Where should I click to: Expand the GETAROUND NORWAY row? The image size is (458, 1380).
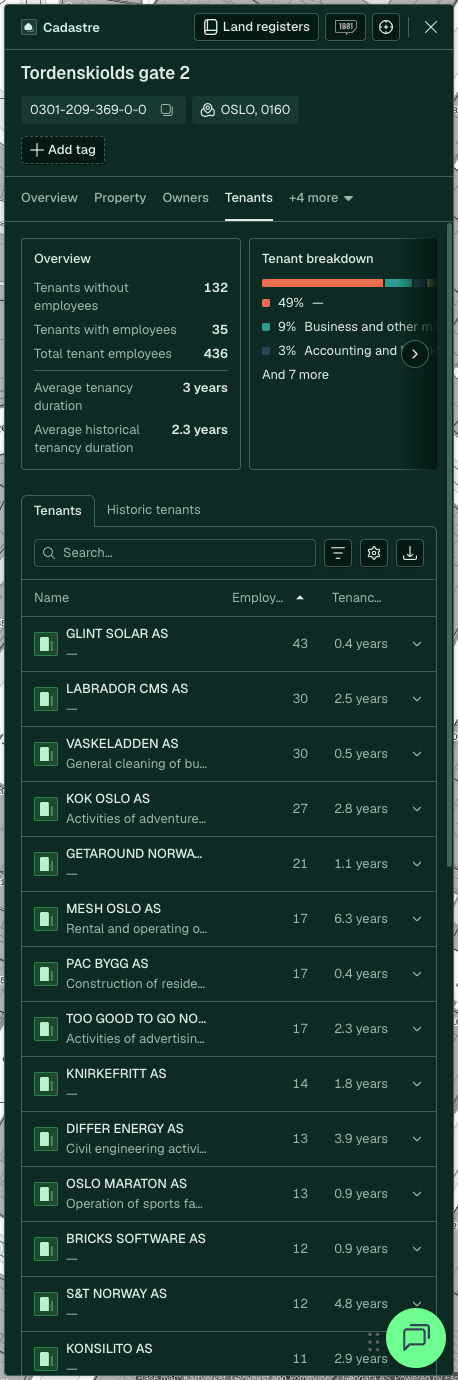(417, 864)
